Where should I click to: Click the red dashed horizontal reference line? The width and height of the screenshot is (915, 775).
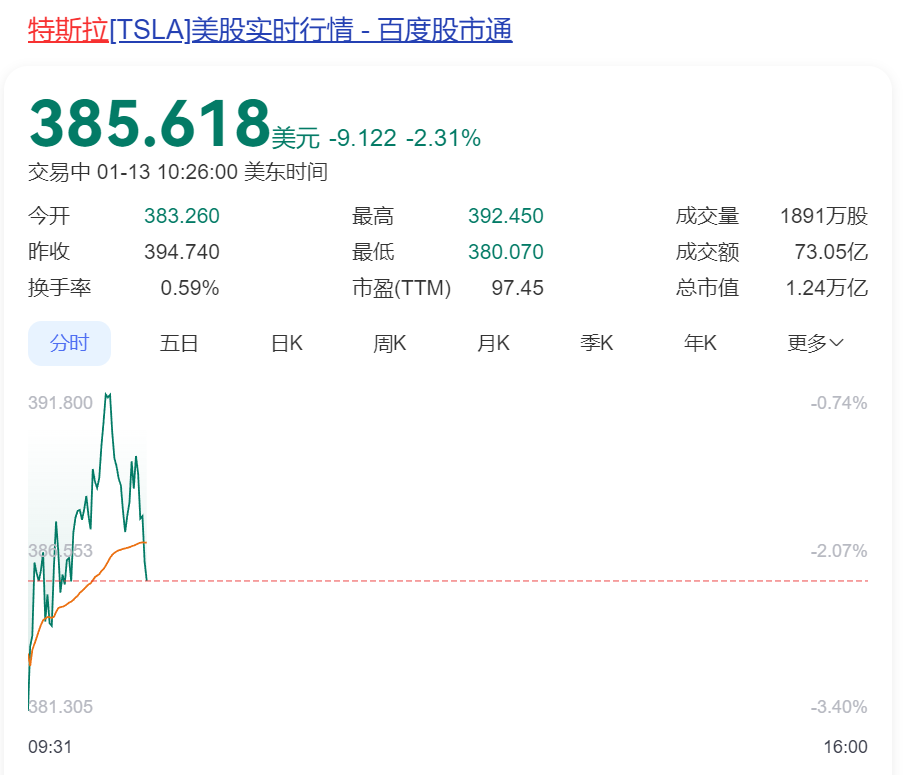coord(500,580)
